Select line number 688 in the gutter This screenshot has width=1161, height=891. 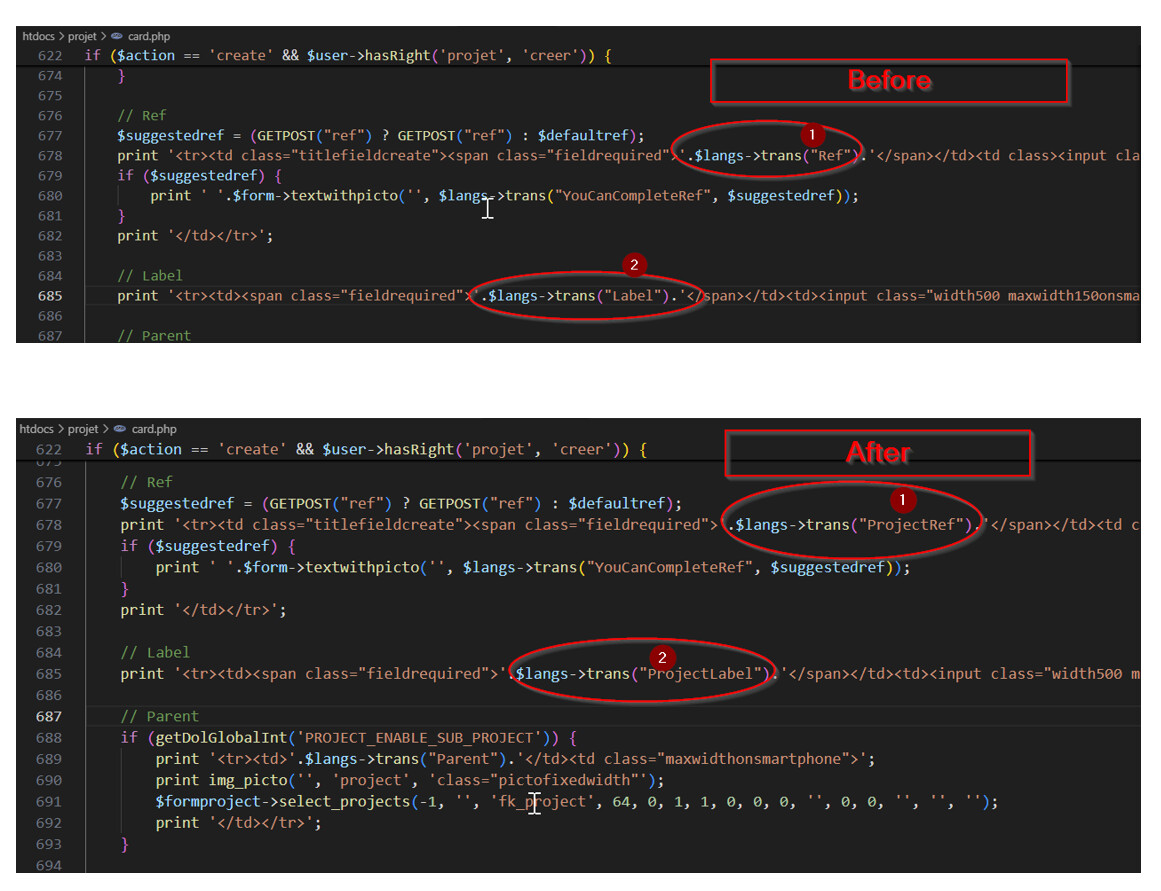pyautogui.click(x=48, y=738)
